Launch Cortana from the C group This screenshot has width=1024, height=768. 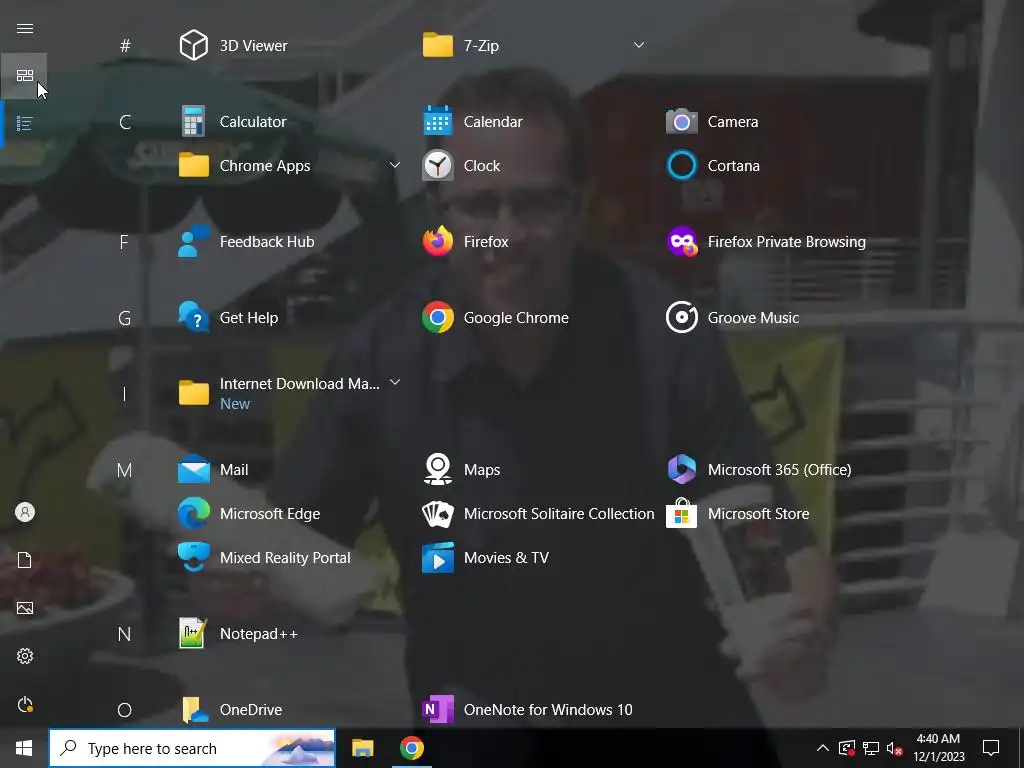click(682, 165)
